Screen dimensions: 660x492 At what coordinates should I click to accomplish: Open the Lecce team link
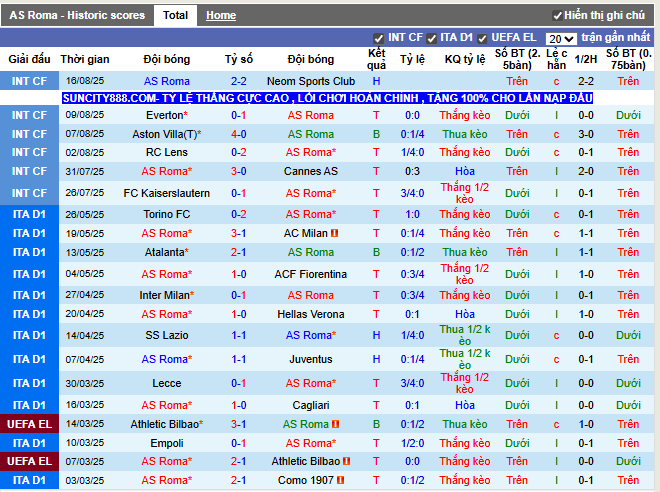tap(167, 383)
